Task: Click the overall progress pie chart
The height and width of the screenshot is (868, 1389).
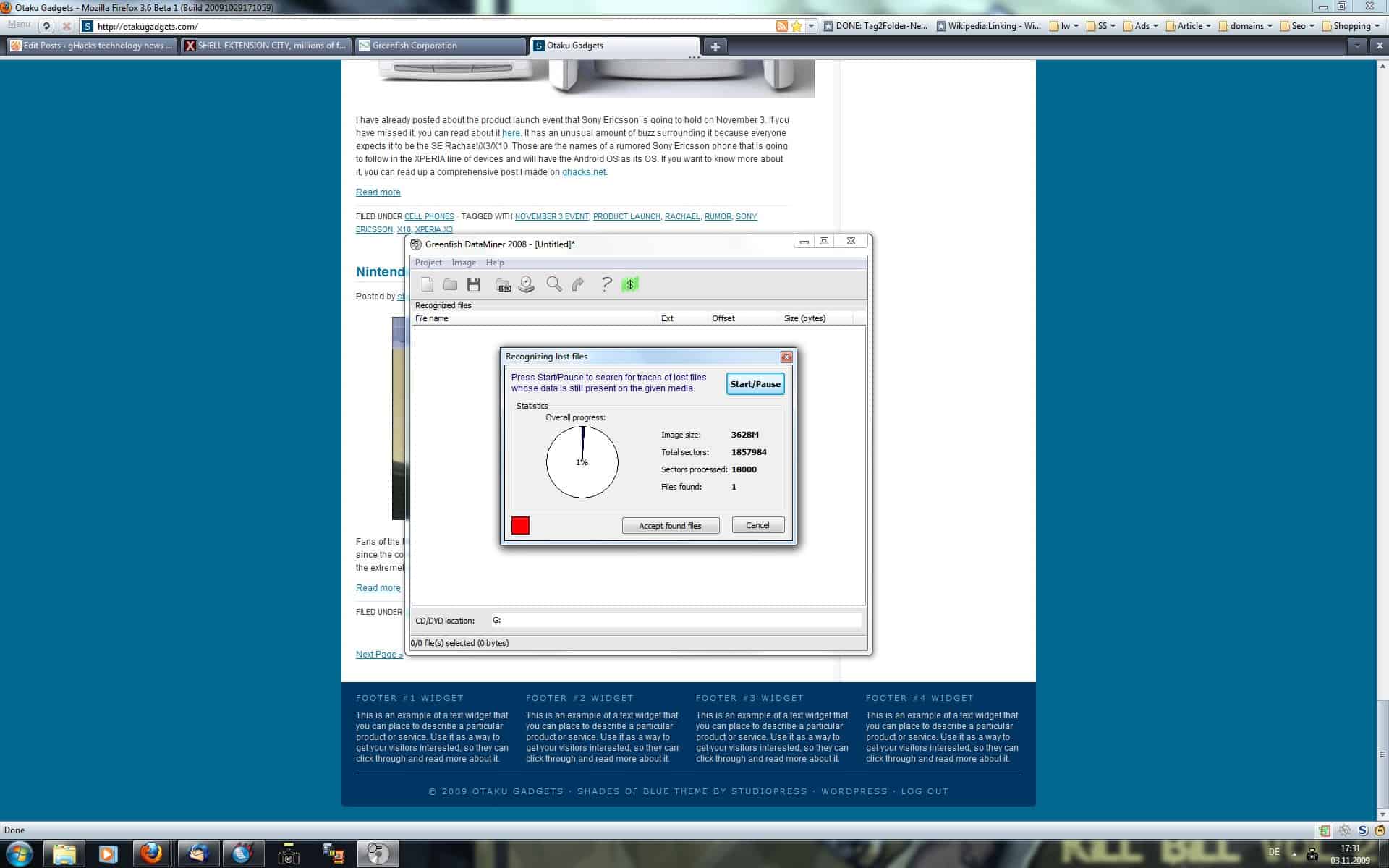Action: (x=582, y=462)
